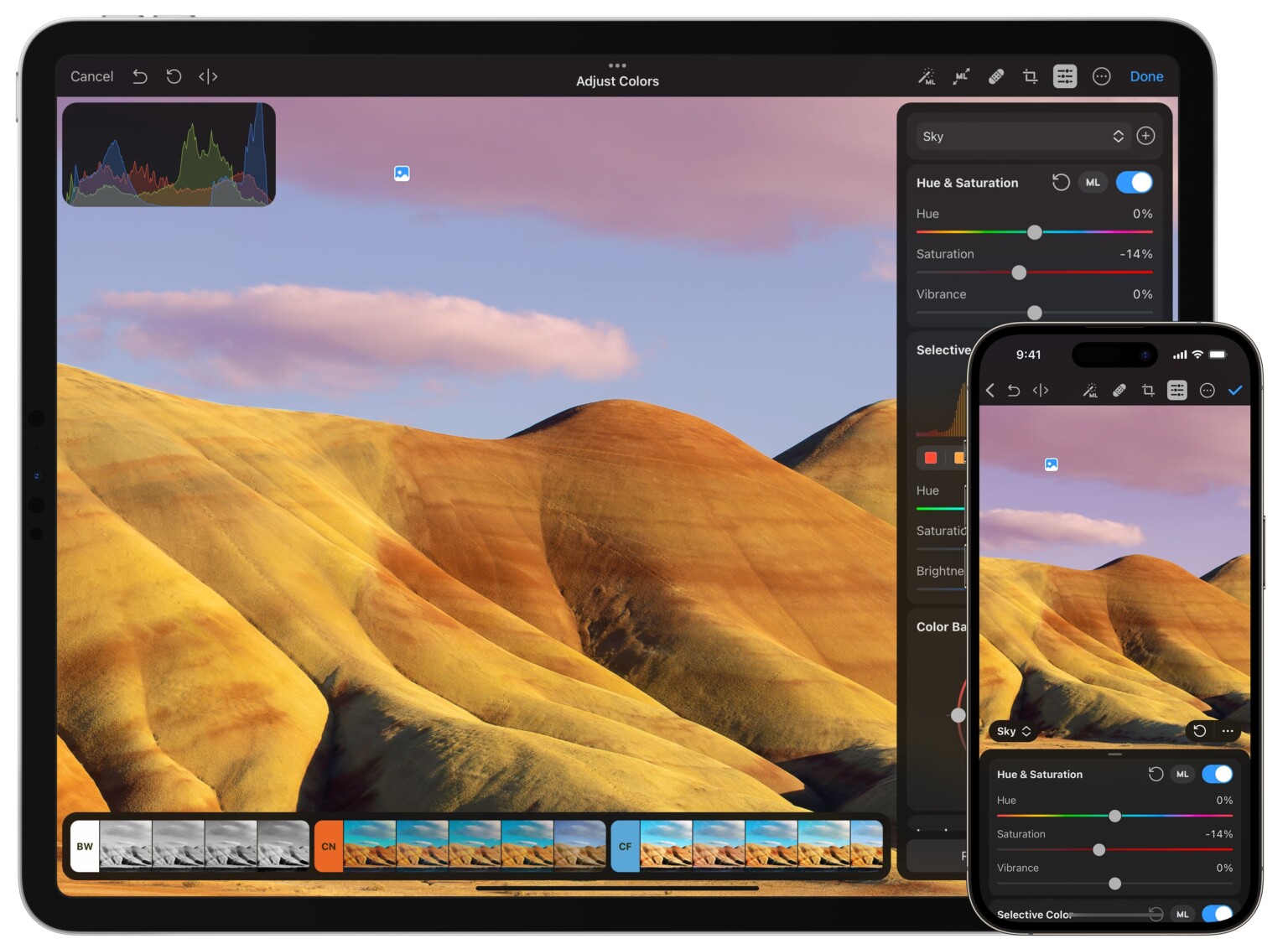Image resolution: width=1288 pixels, height=949 pixels.
Task: Apply ML Enhance wand on iPhone
Action: 1090,390
